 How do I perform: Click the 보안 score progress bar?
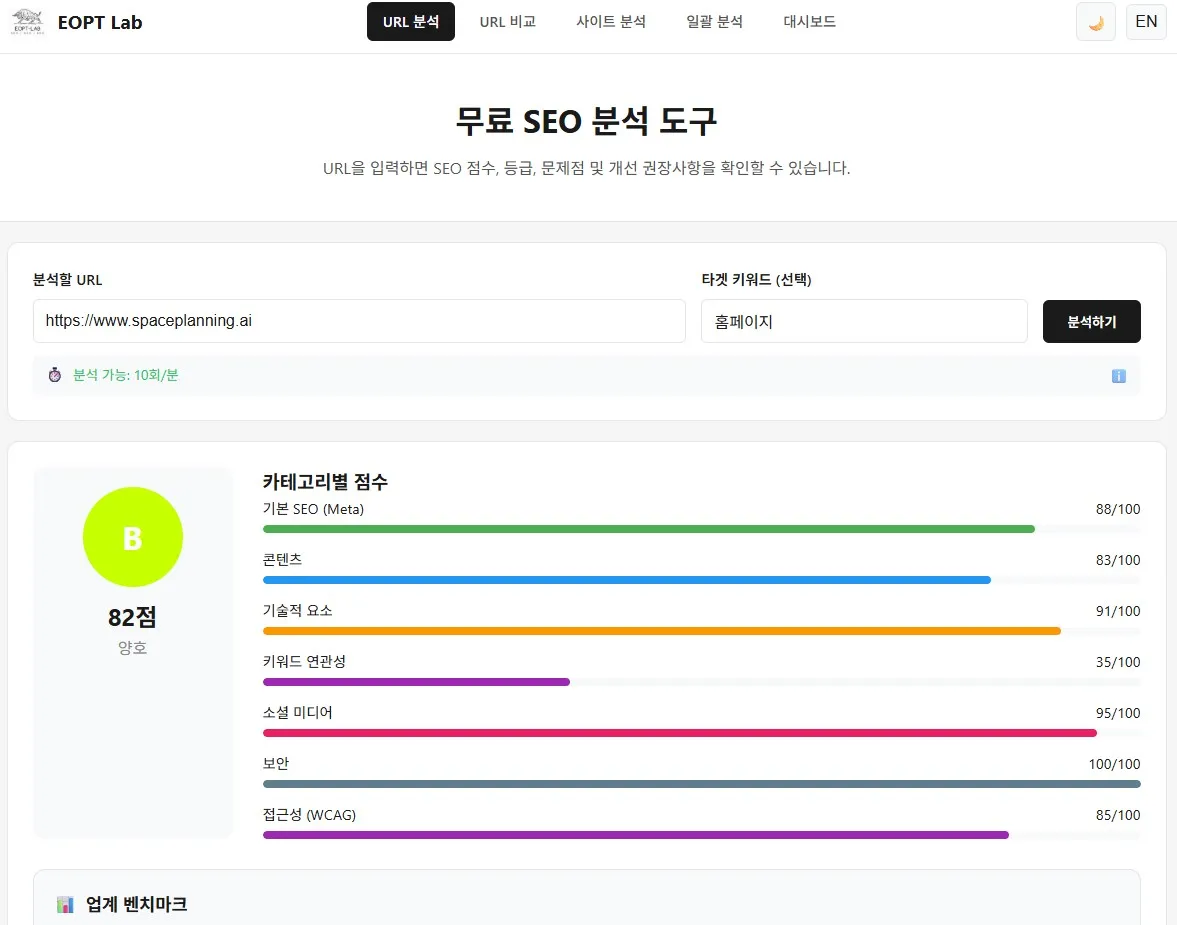(700, 784)
